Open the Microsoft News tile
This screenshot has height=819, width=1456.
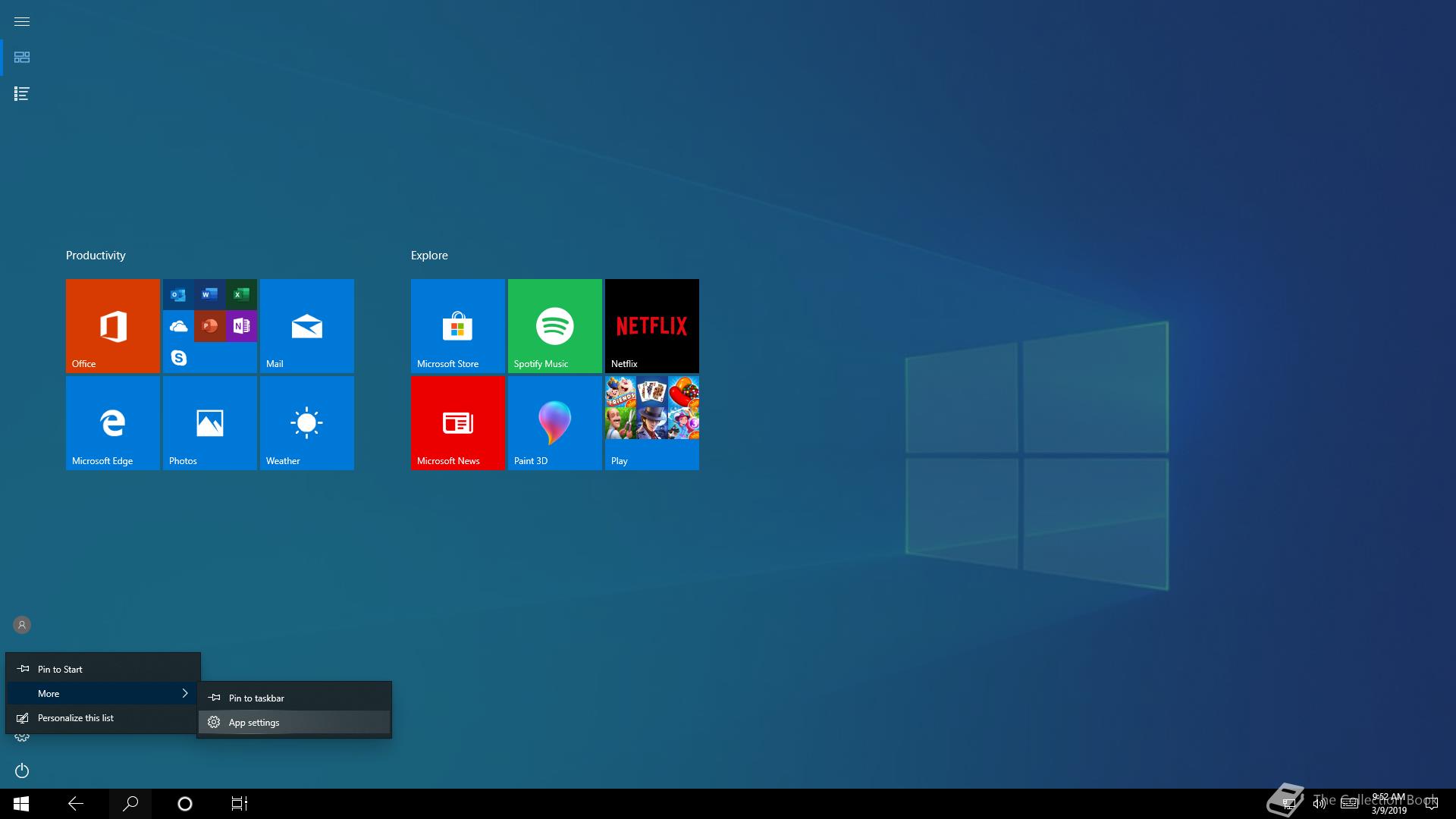tap(458, 423)
